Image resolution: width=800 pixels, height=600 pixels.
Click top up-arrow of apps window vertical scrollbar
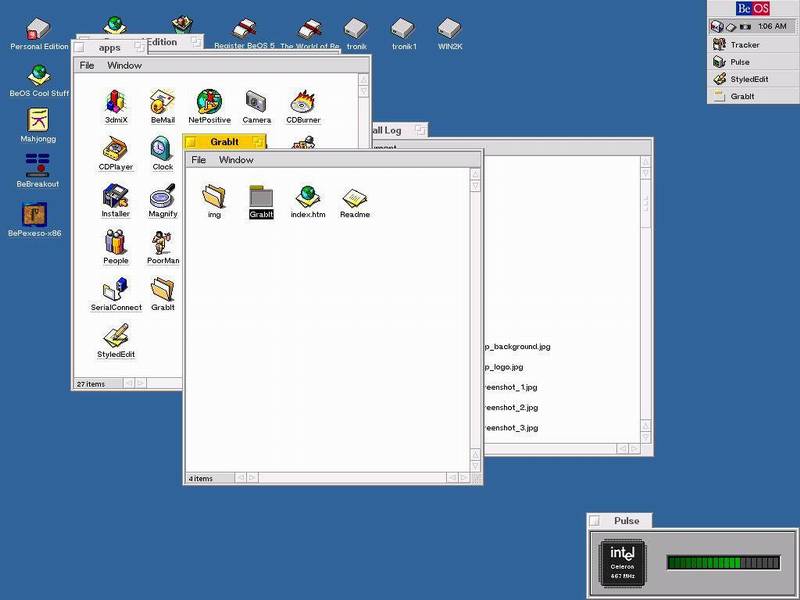(363, 80)
